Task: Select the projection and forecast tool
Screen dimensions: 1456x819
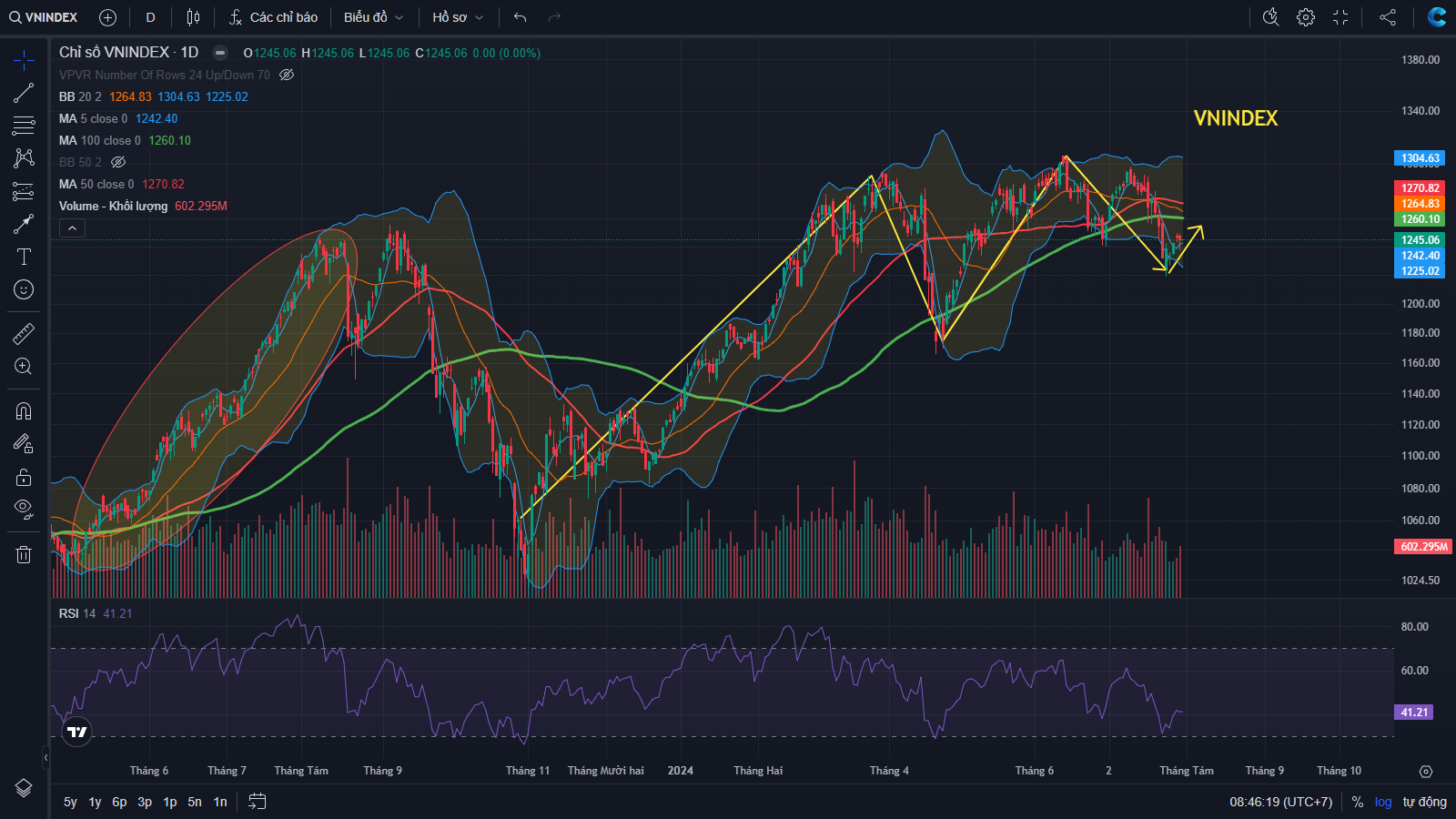Action: (x=24, y=191)
